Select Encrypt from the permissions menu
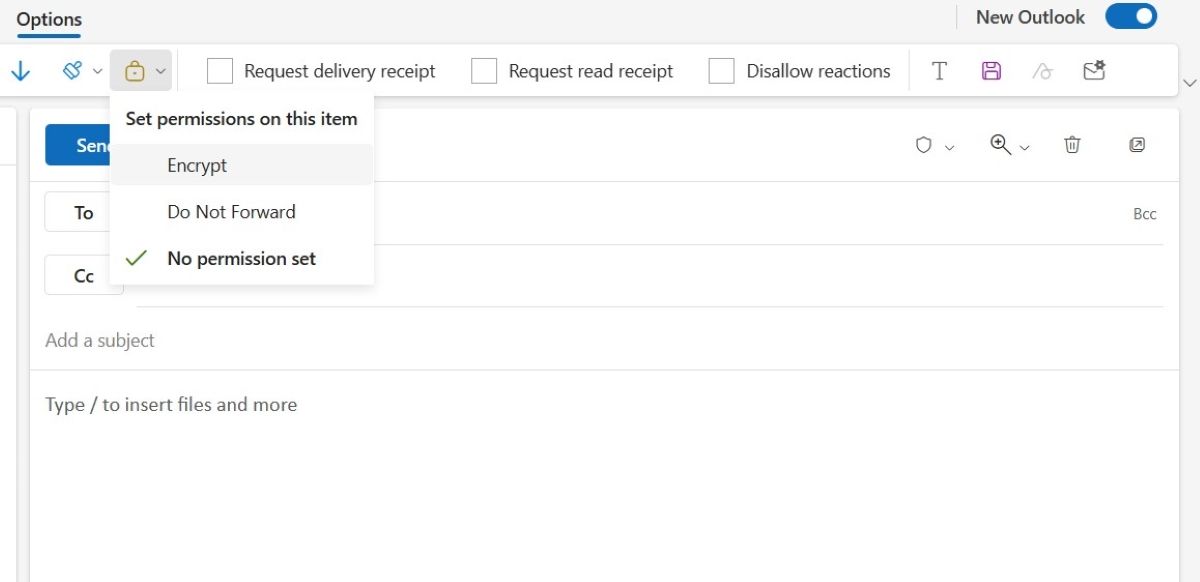The width and height of the screenshot is (1200, 582). 197,164
